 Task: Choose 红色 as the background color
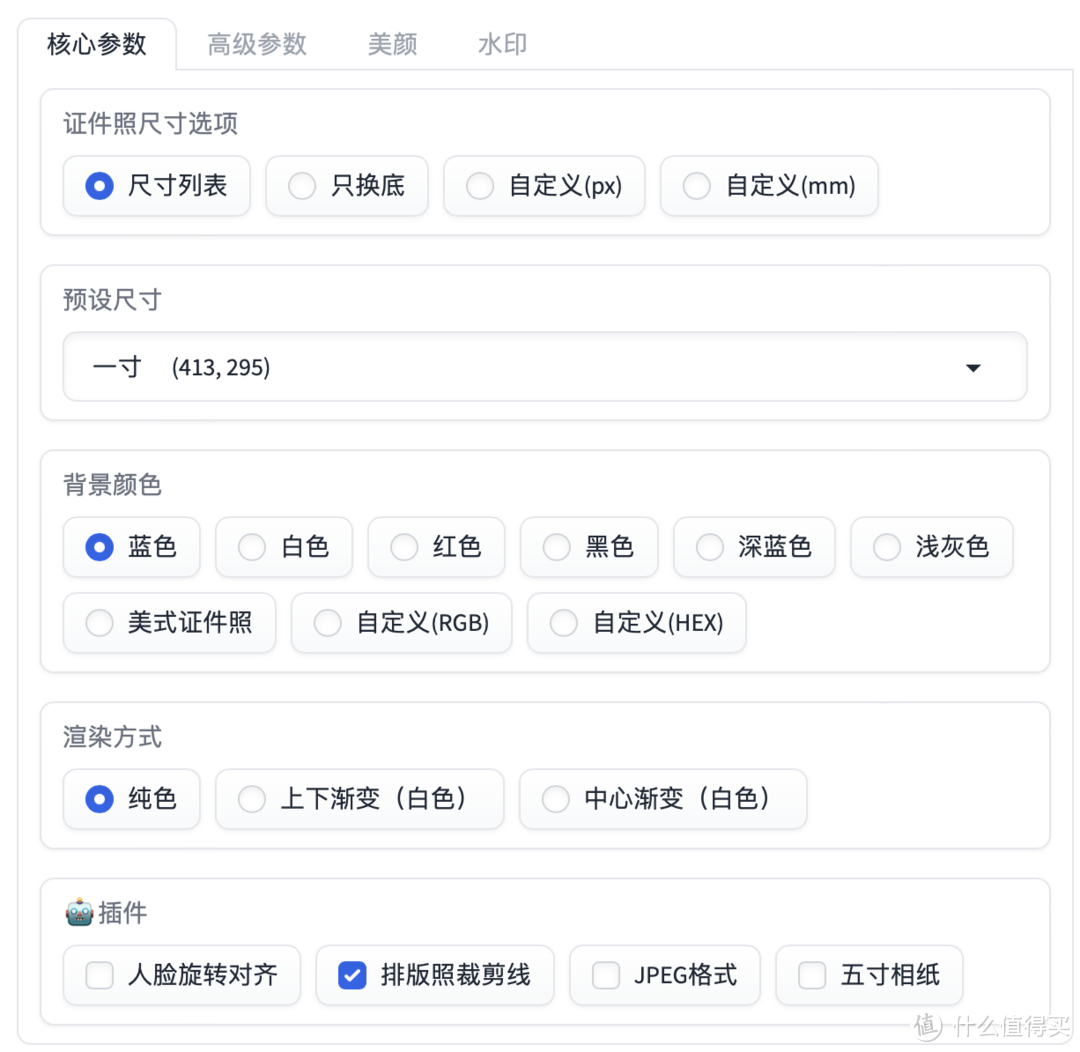437,547
